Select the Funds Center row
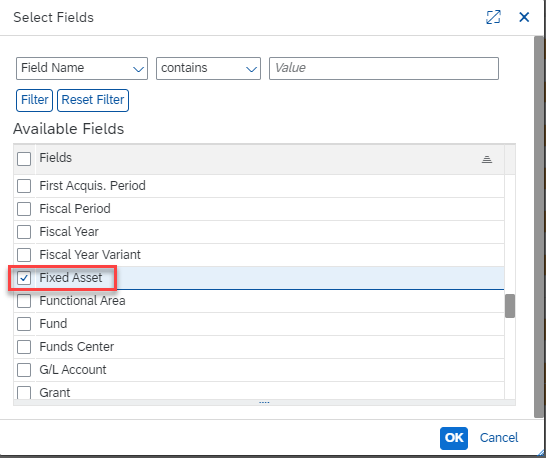546x458 pixels. (259, 347)
